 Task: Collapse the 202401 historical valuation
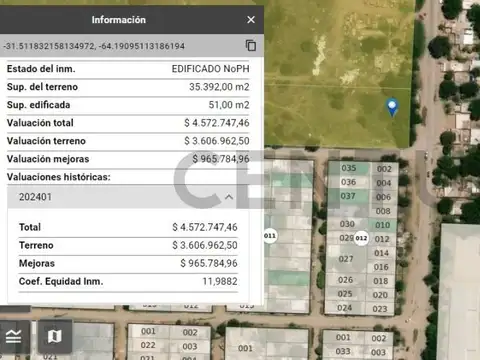[x=229, y=197]
